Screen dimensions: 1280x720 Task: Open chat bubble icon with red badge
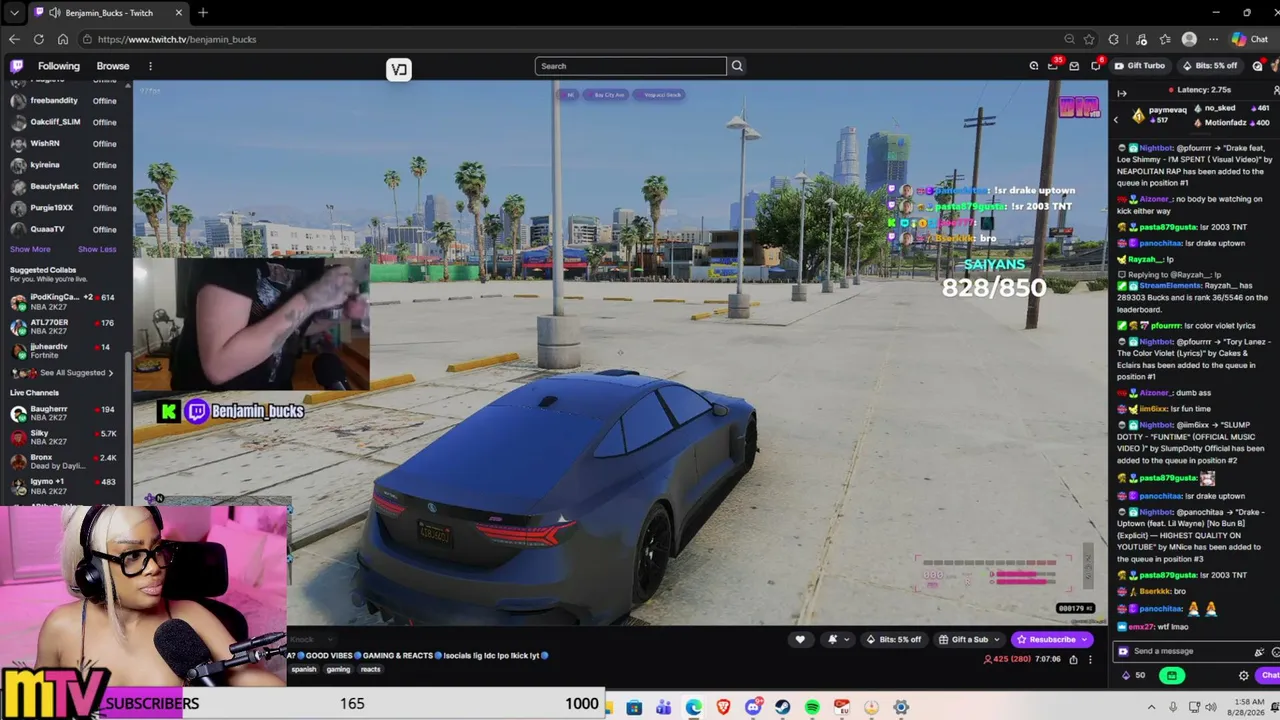click(1095, 66)
